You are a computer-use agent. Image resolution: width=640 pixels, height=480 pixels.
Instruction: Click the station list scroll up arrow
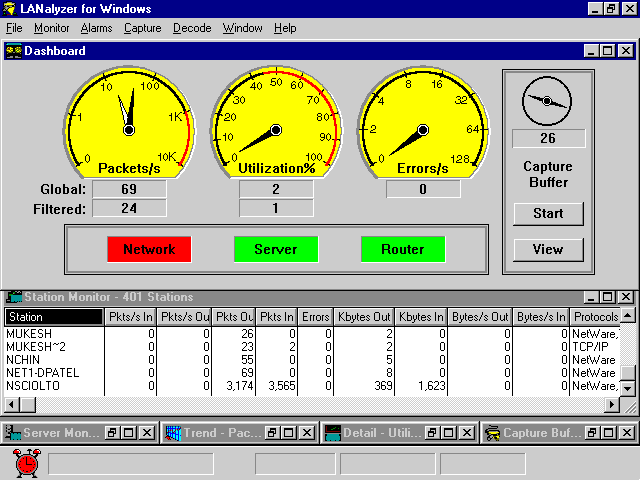click(627, 315)
